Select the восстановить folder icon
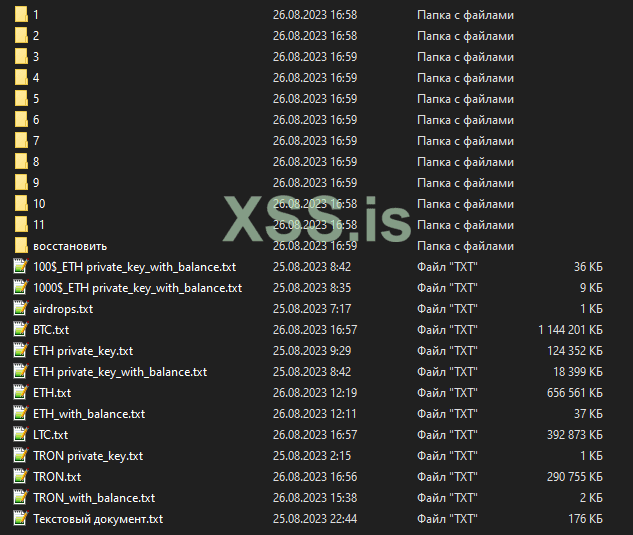 pos(21,246)
